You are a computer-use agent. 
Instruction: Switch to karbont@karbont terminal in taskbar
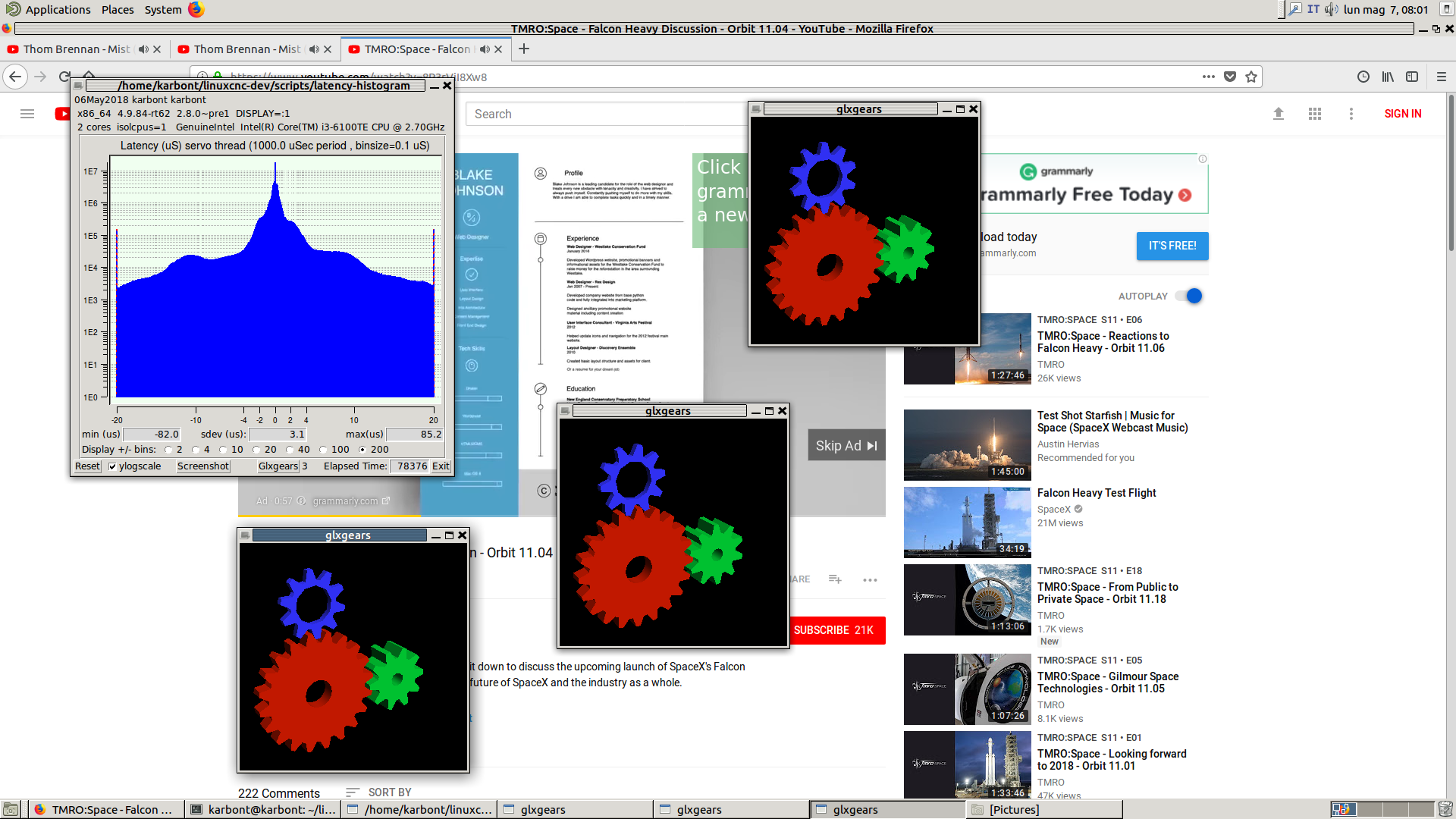pos(262,810)
